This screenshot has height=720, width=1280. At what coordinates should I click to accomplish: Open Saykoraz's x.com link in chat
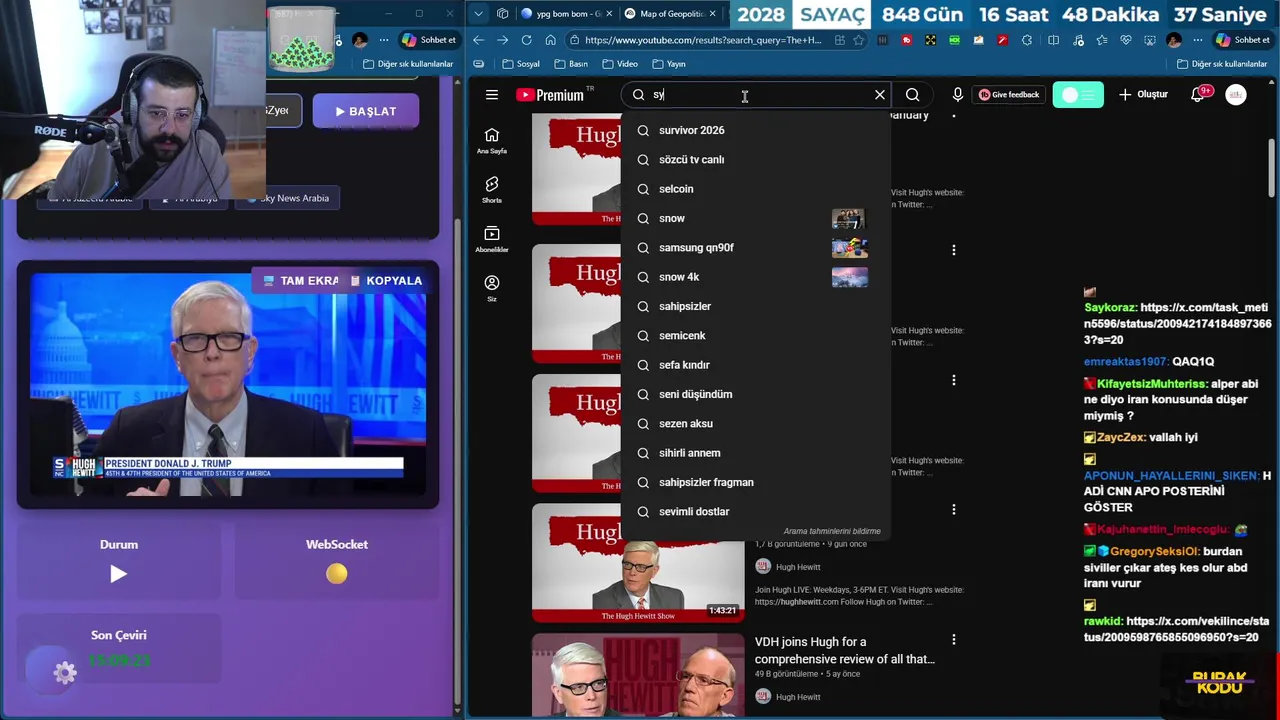point(1178,324)
